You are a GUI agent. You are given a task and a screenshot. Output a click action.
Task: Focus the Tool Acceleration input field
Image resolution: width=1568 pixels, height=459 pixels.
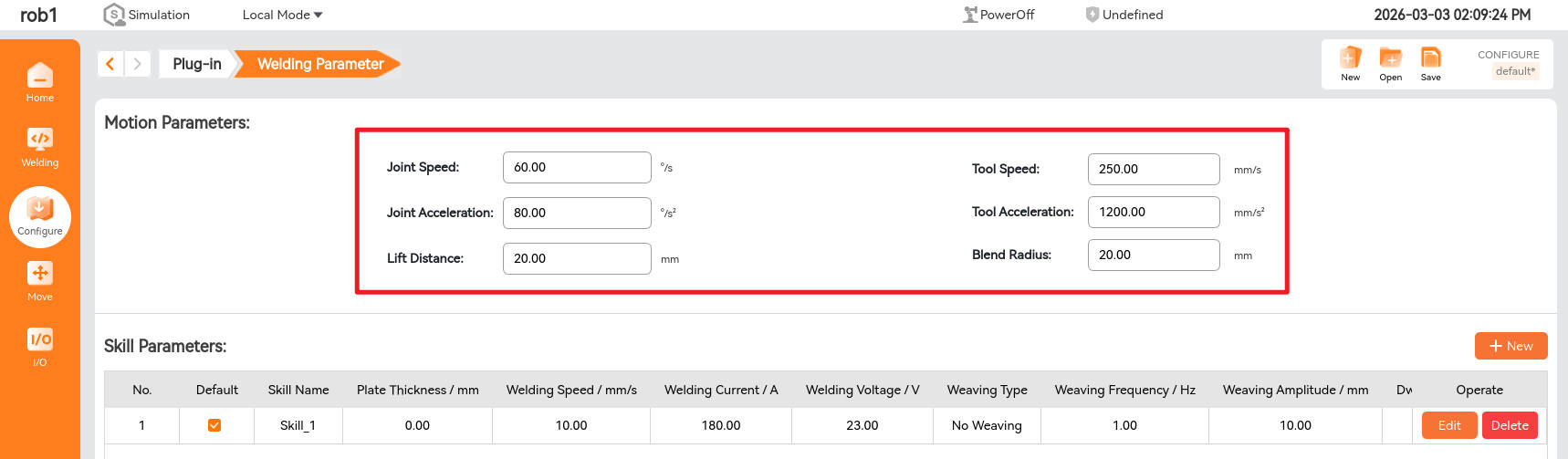(x=1153, y=212)
